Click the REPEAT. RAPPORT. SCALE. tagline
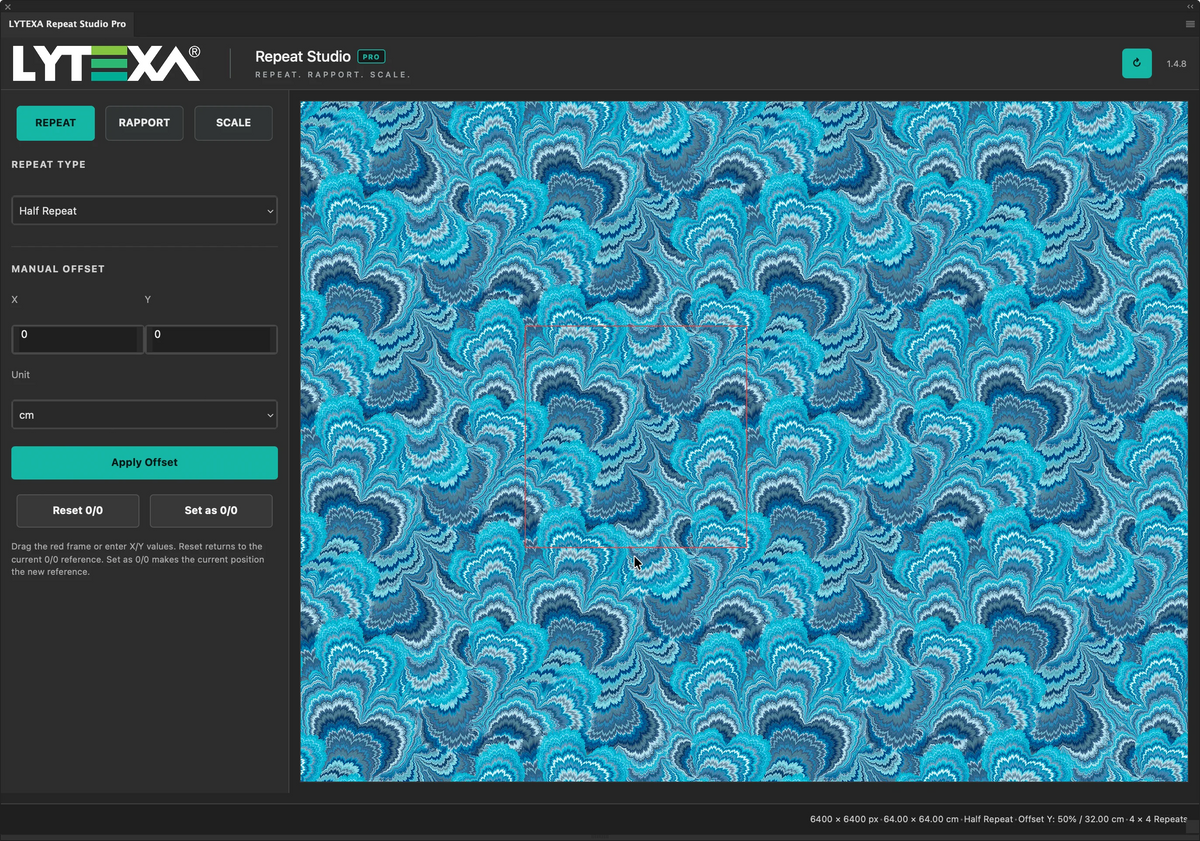1200x841 pixels. [x=333, y=76]
